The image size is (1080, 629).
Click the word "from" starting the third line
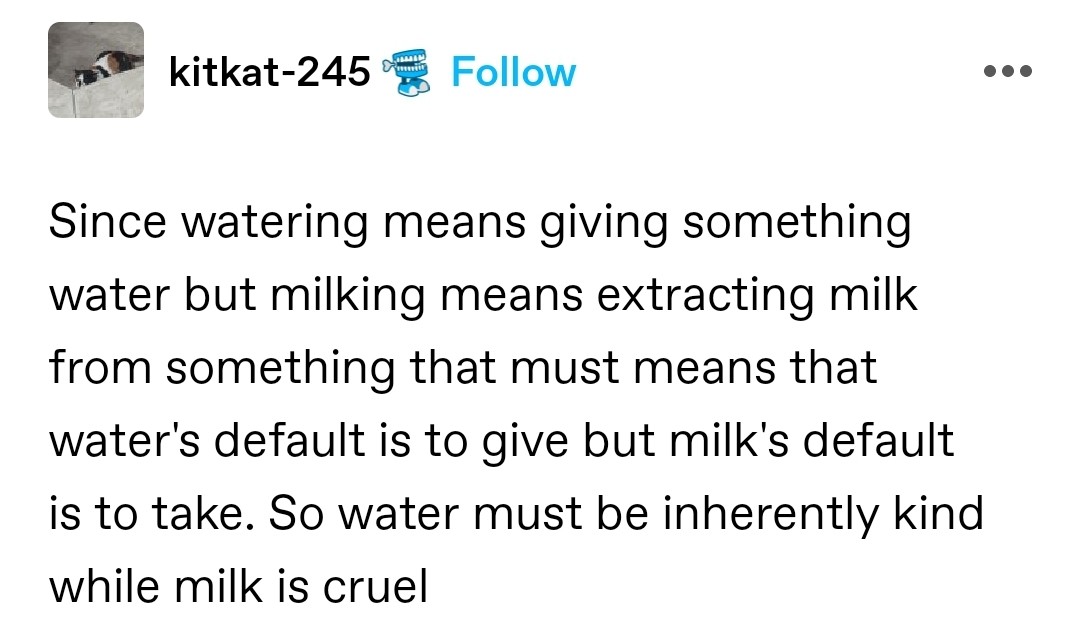pyautogui.click(x=99, y=368)
